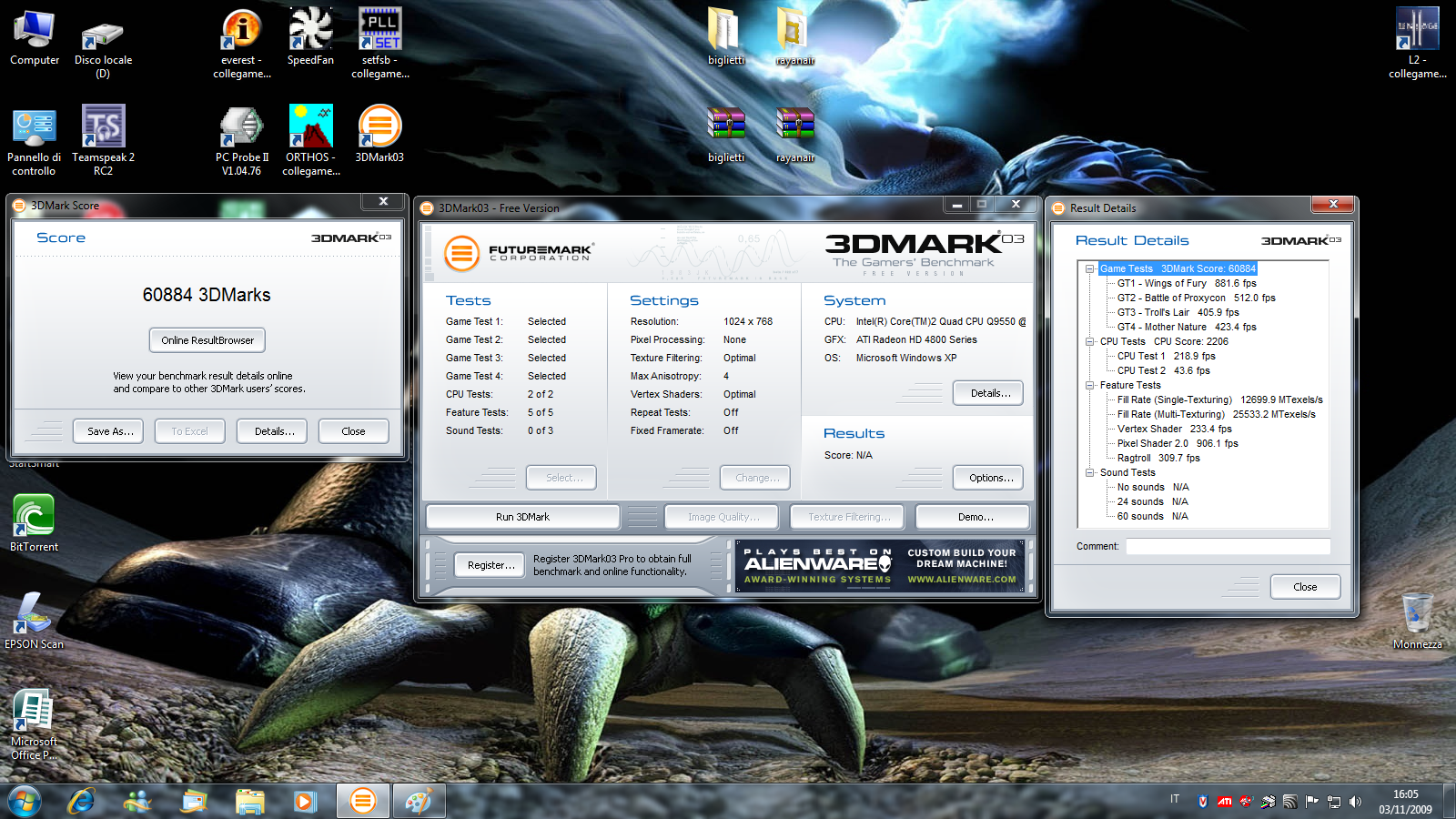Click the 60884 3DMarks score text
The width and height of the screenshot is (1456, 819).
207,295
